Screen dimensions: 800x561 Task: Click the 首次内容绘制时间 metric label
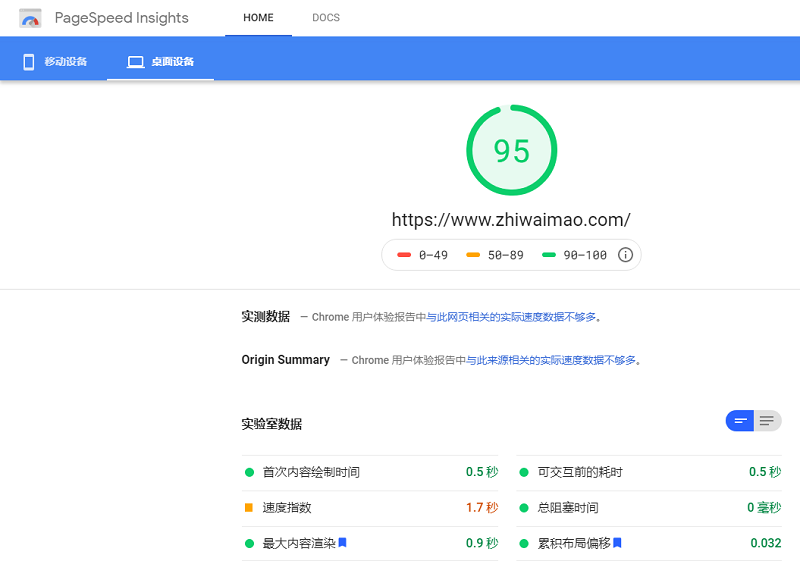[x=311, y=472]
